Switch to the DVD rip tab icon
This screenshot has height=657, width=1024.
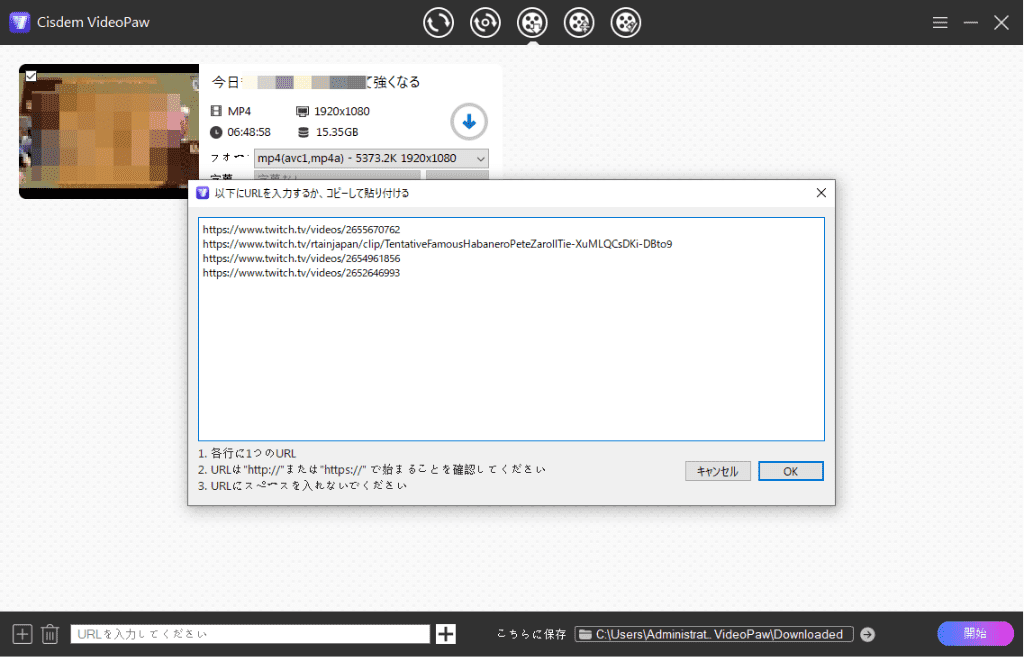(485, 22)
